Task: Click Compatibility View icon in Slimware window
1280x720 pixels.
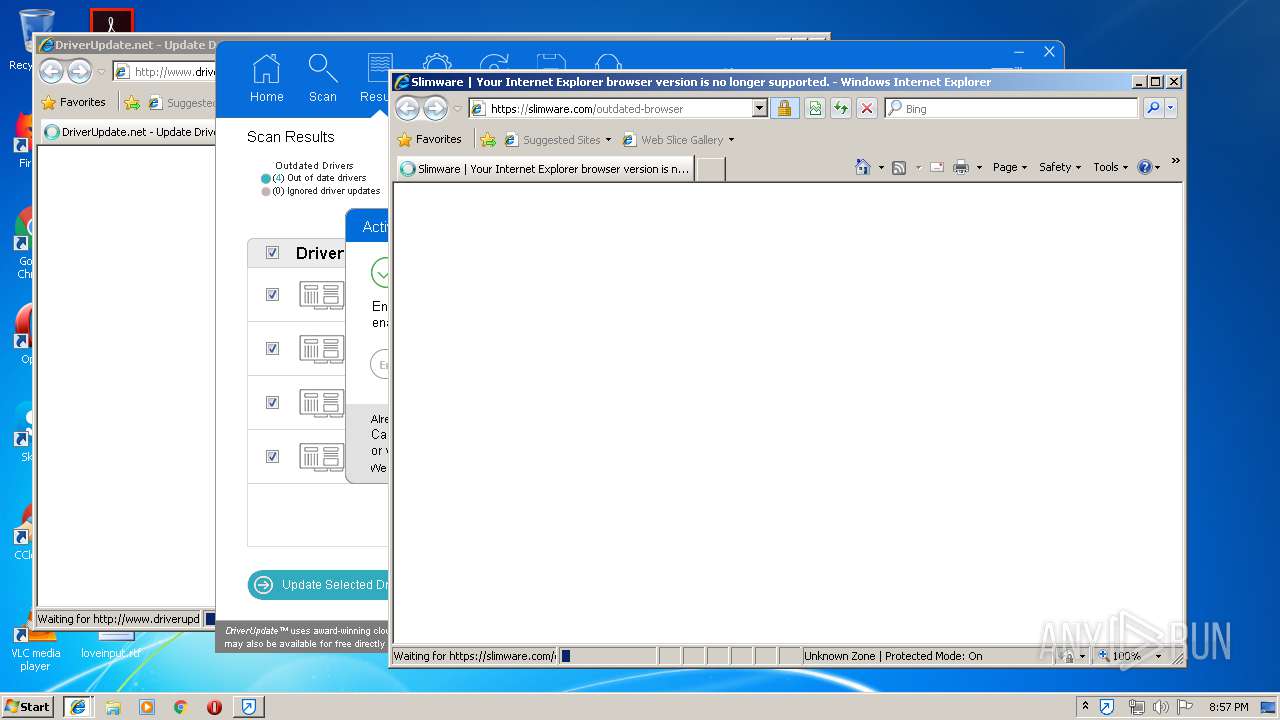Action: click(815, 108)
